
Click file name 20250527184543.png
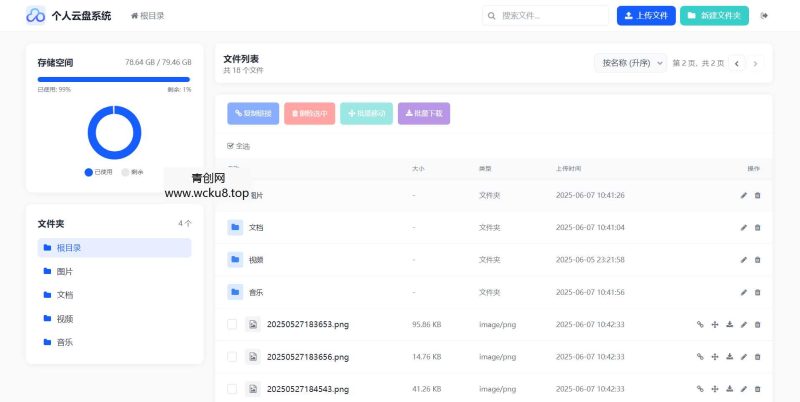click(308, 389)
